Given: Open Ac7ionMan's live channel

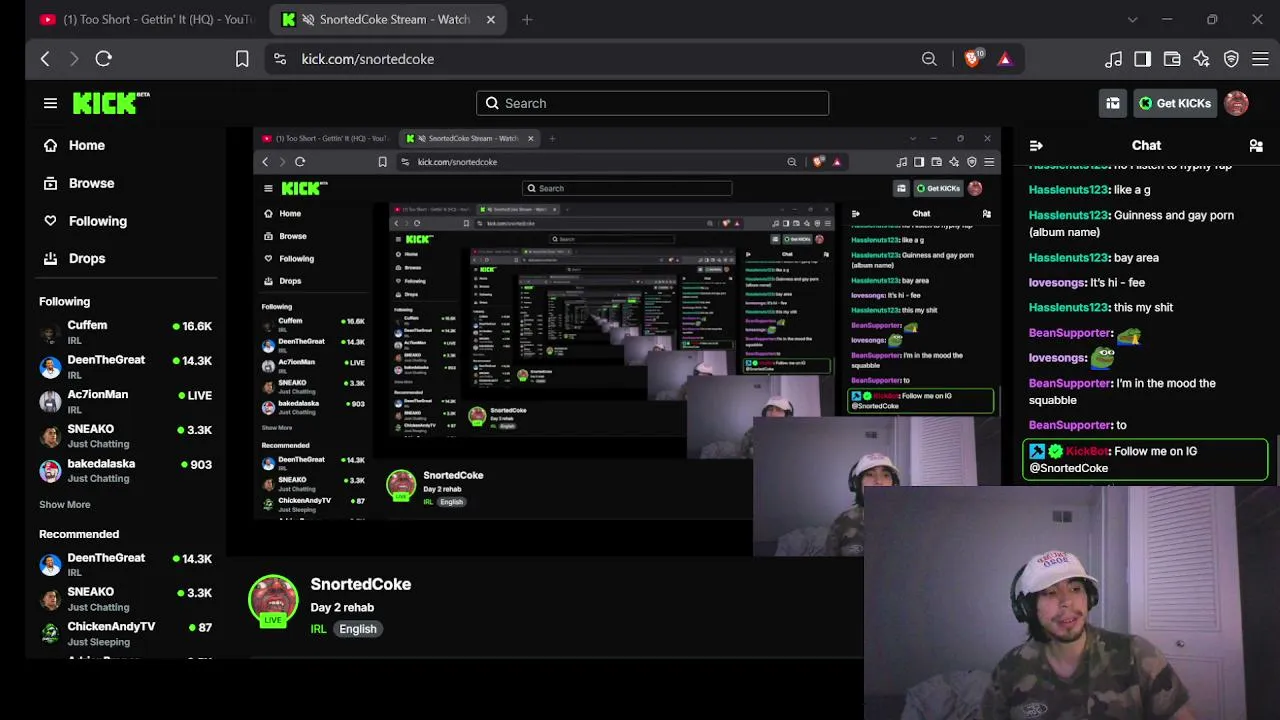Looking at the screenshot, I should (125, 401).
